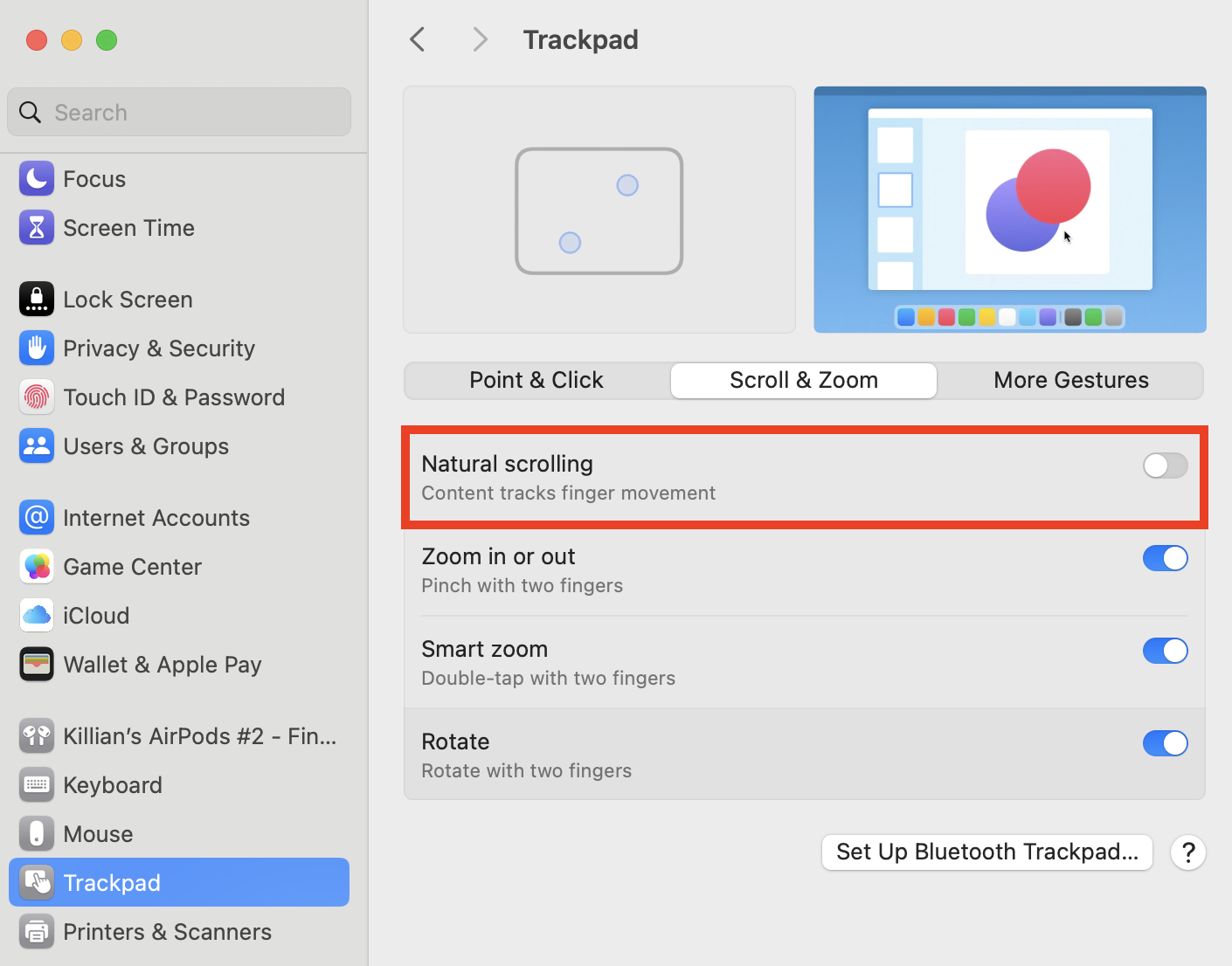The height and width of the screenshot is (966, 1232).
Task: Select the Users & Groups icon
Action: pyautogui.click(x=36, y=445)
